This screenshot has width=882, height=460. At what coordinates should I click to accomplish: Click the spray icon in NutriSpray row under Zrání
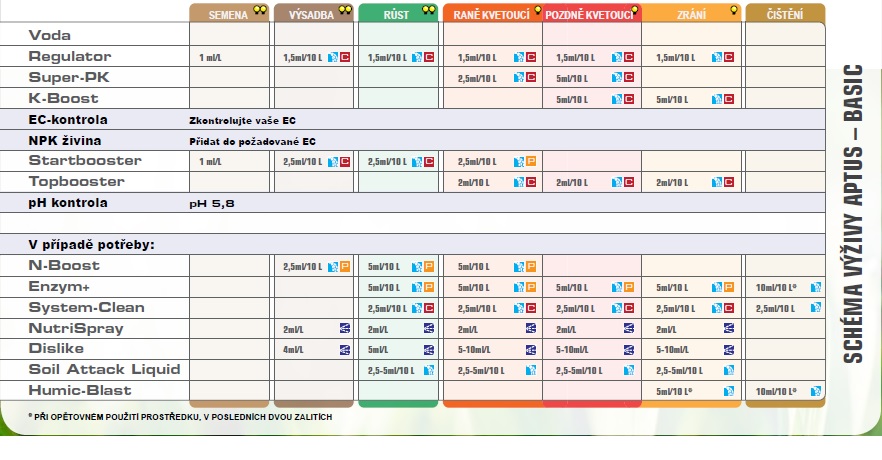click(x=729, y=328)
